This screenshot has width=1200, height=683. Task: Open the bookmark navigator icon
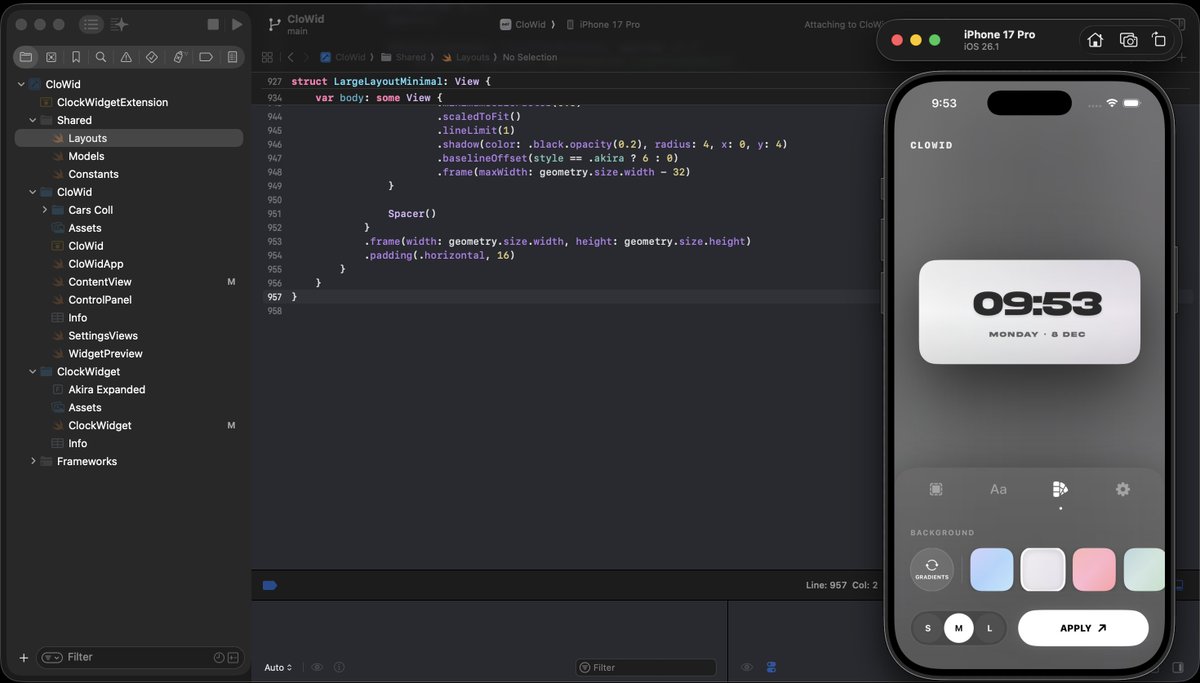coord(76,57)
